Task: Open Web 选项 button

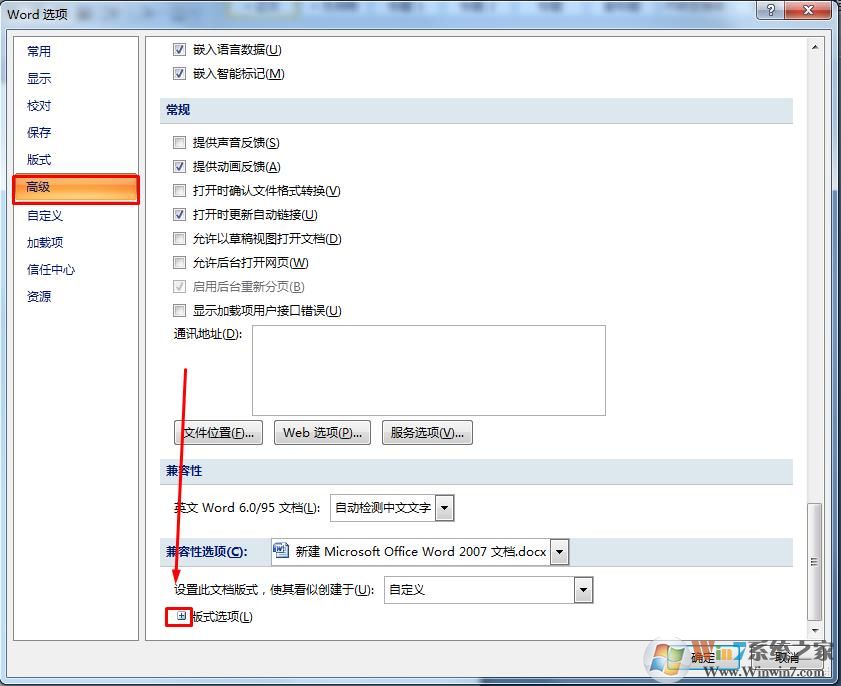Action: tap(322, 433)
